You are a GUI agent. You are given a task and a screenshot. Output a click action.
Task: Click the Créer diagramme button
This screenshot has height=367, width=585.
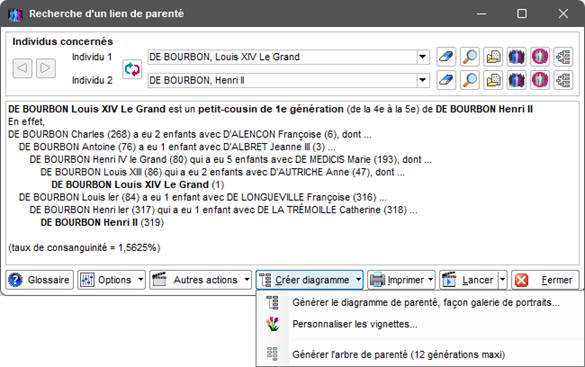point(310,280)
